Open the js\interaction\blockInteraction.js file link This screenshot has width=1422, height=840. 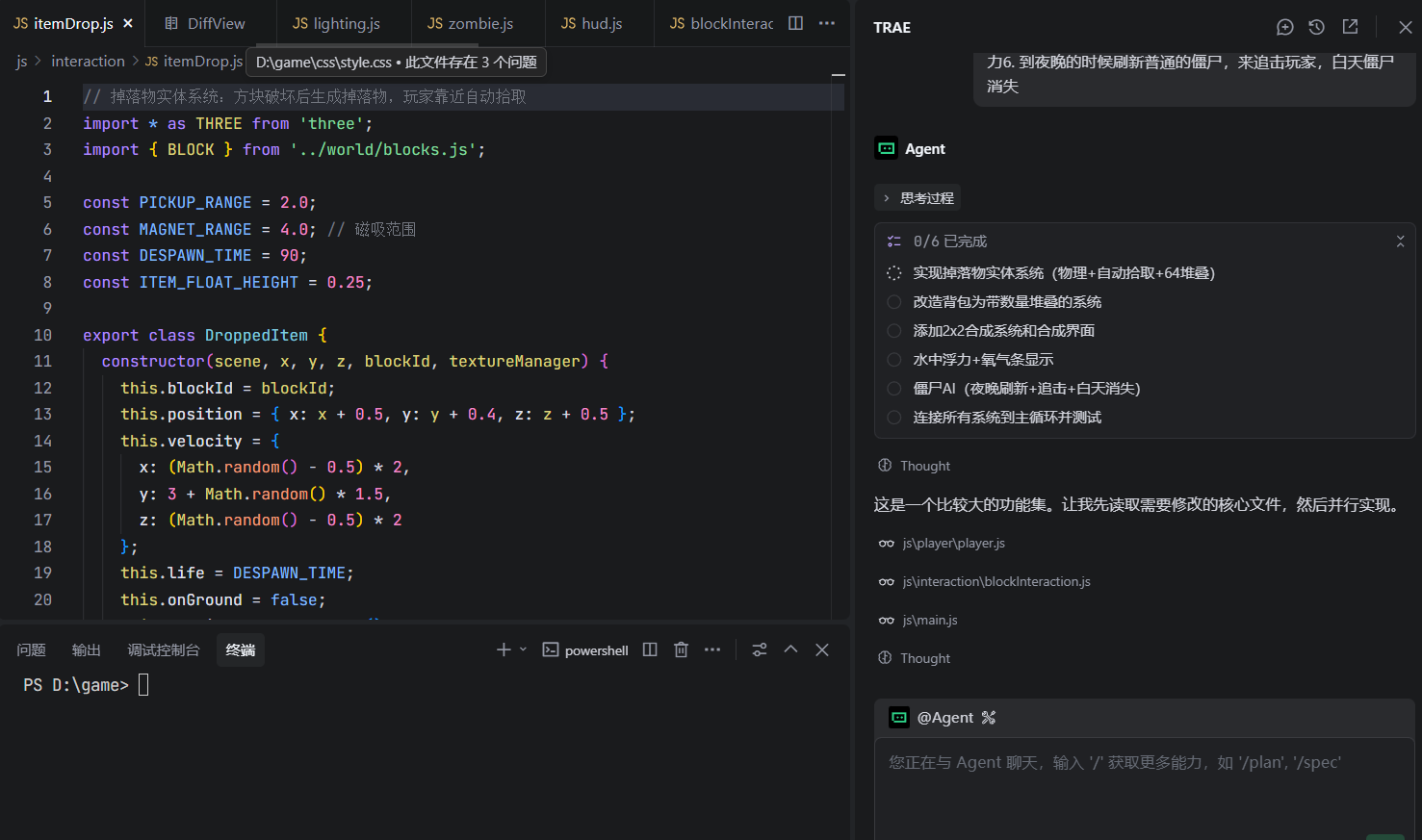coord(996,582)
